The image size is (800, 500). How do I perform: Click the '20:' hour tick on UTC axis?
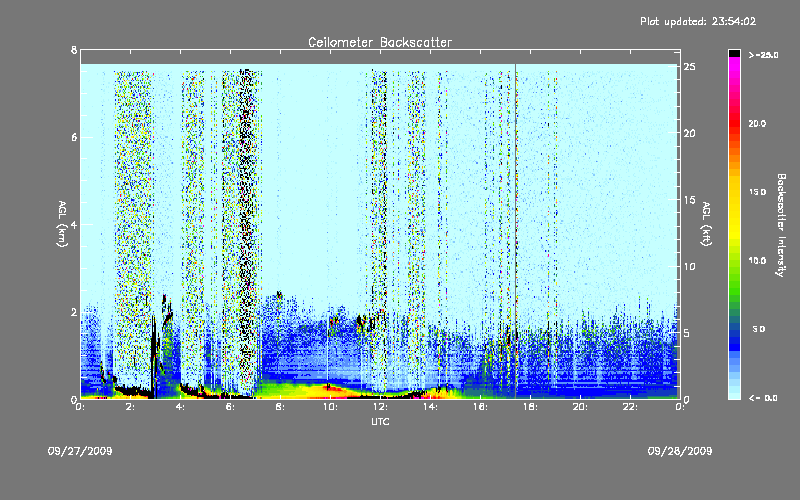pyautogui.click(x=580, y=407)
